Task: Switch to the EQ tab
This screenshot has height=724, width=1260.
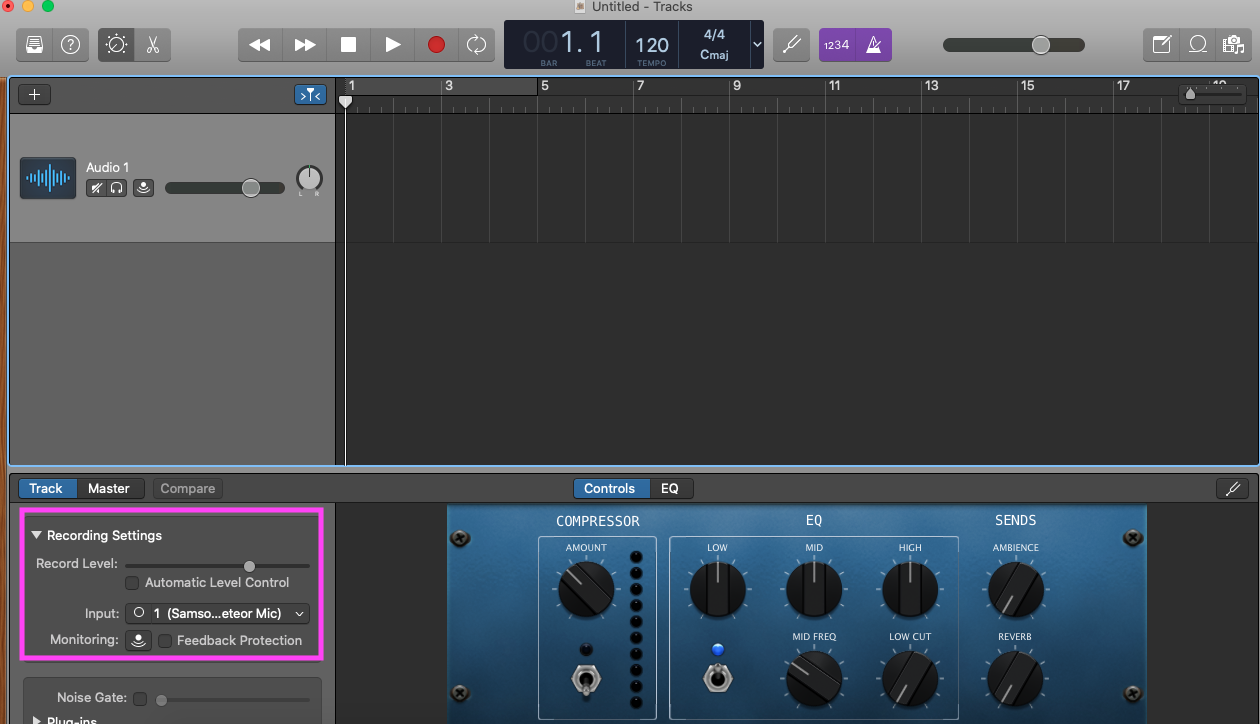Action: pos(670,488)
